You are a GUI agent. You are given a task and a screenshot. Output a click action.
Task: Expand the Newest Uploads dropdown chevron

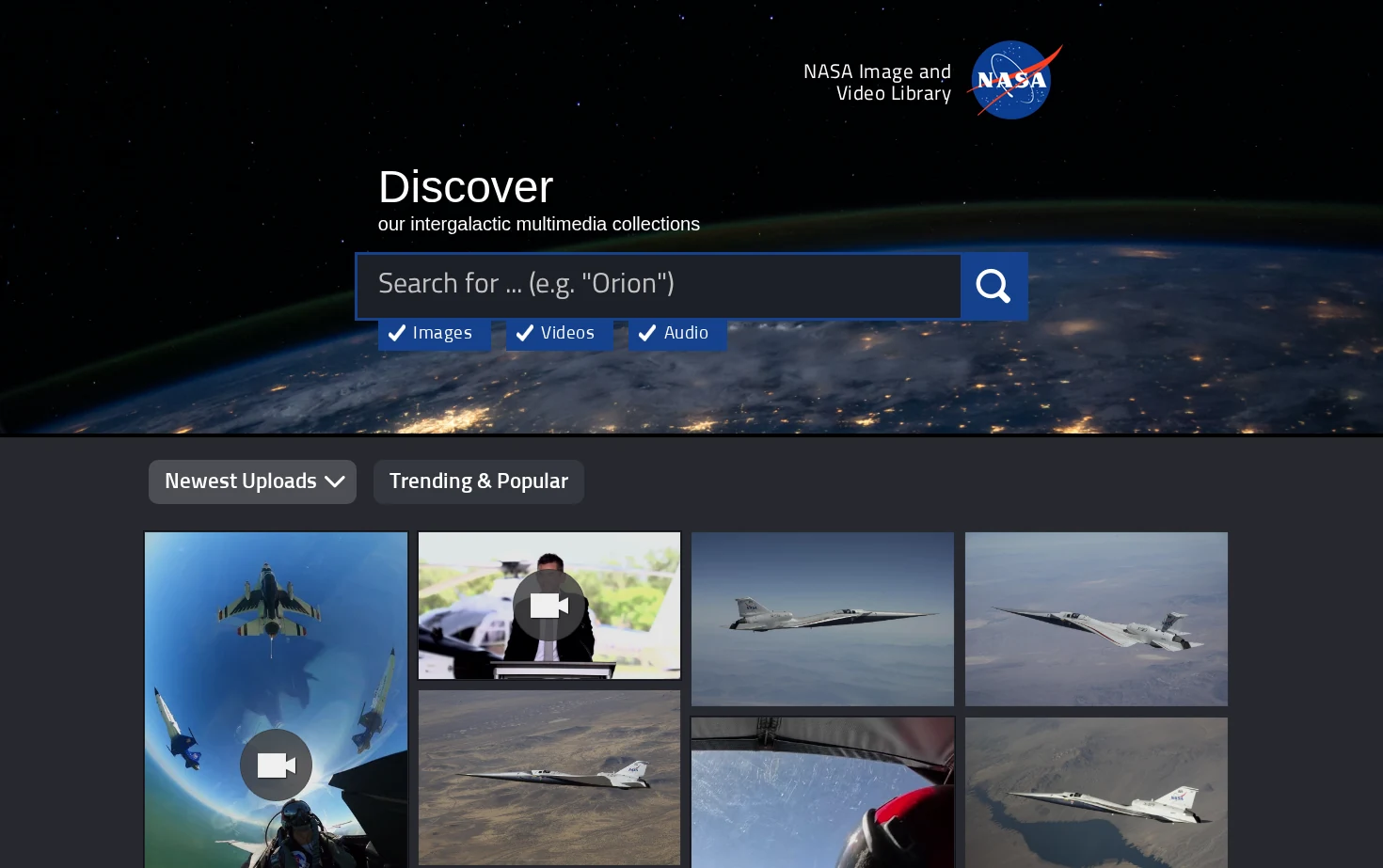click(x=335, y=481)
